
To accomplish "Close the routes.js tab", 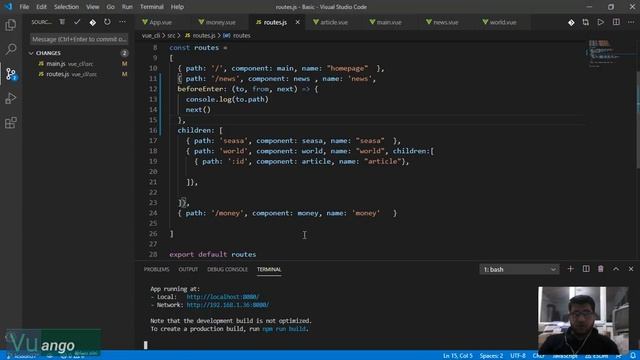I will (x=298, y=22).
